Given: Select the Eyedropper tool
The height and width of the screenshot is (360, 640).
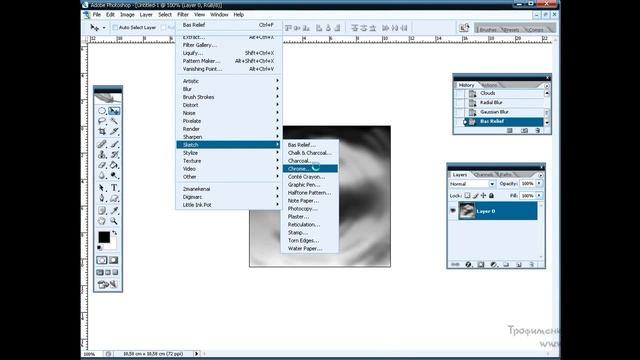Looking at the screenshot, I should pyautogui.click(x=114, y=210).
